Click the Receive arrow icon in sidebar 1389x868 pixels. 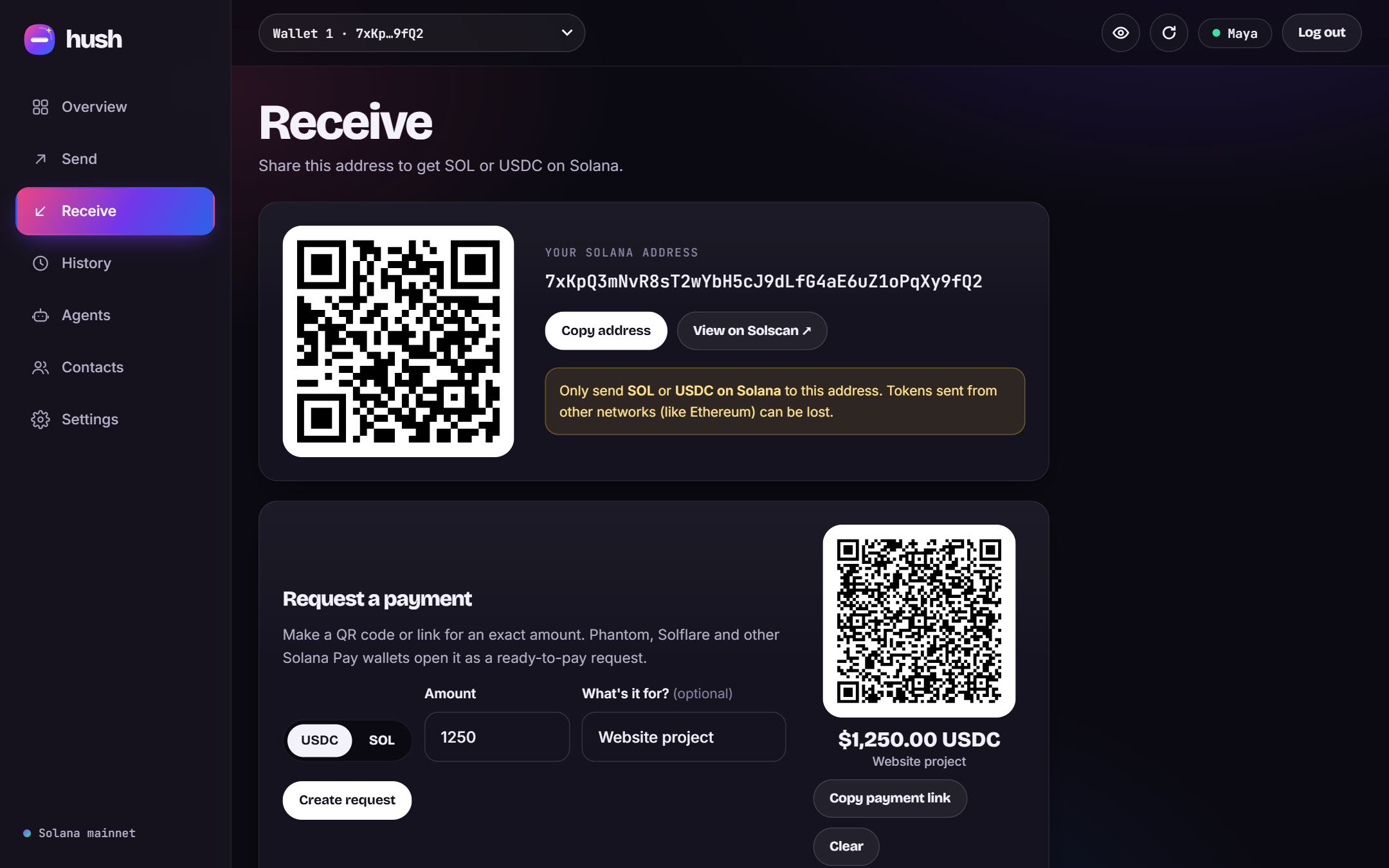(x=41, y=211)
